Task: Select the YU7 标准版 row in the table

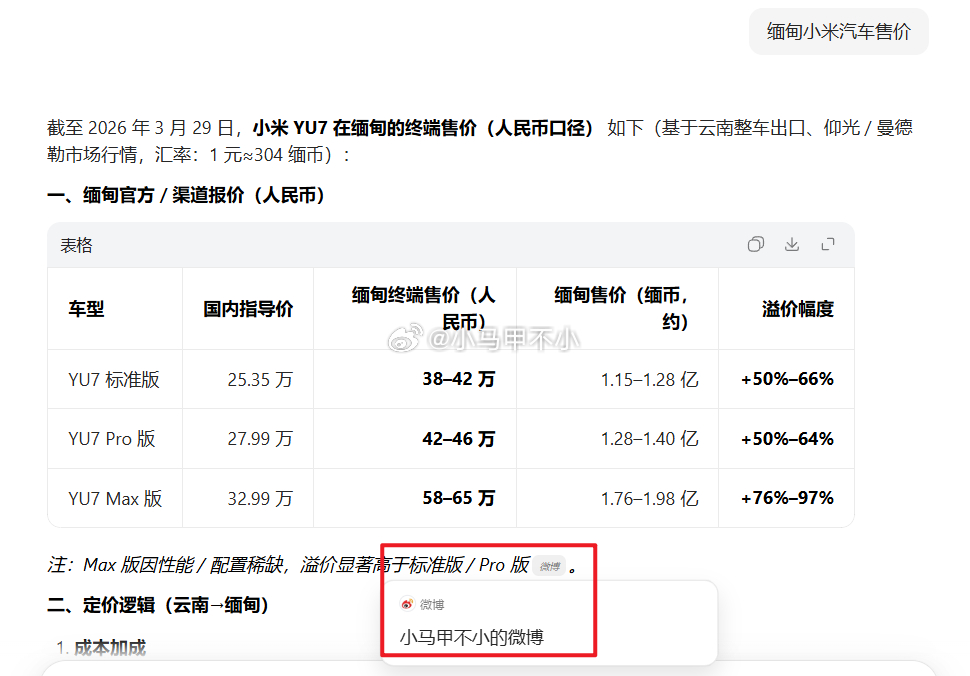Action: 115,379
